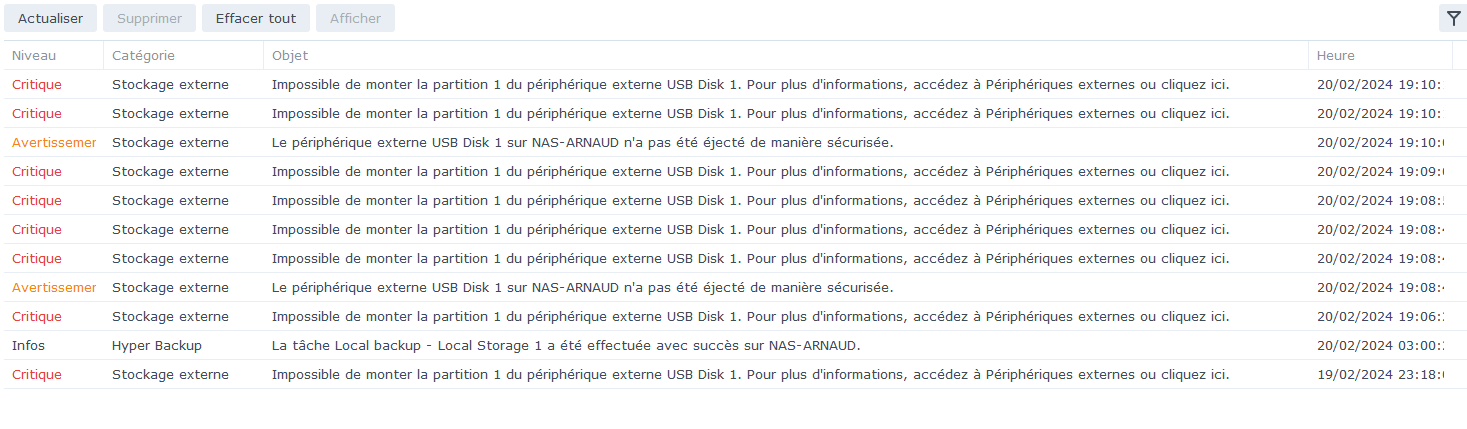The height and width of the screenshot is (429, 1467).
Task: Click the Supprimer button
Action: pyautogui.click(x=150, y=18)
